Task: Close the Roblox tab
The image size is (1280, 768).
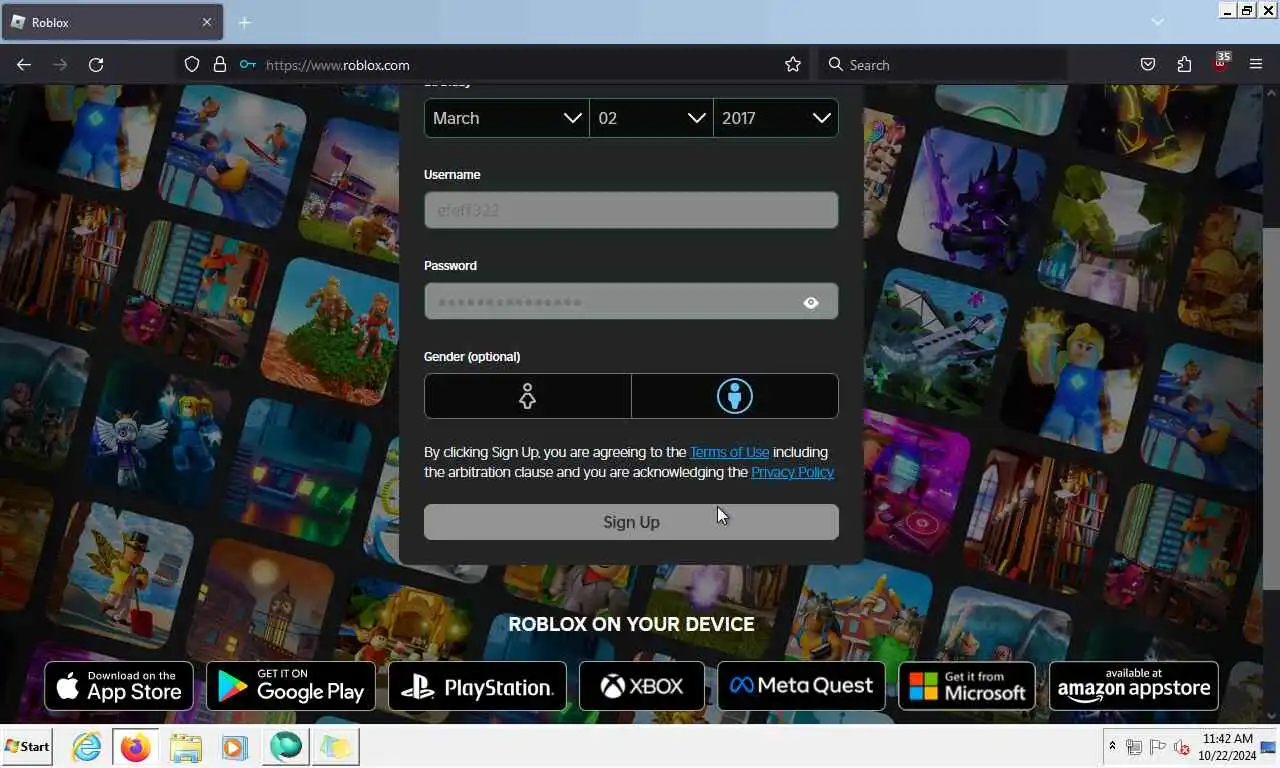Action: (x=207, y=22)
